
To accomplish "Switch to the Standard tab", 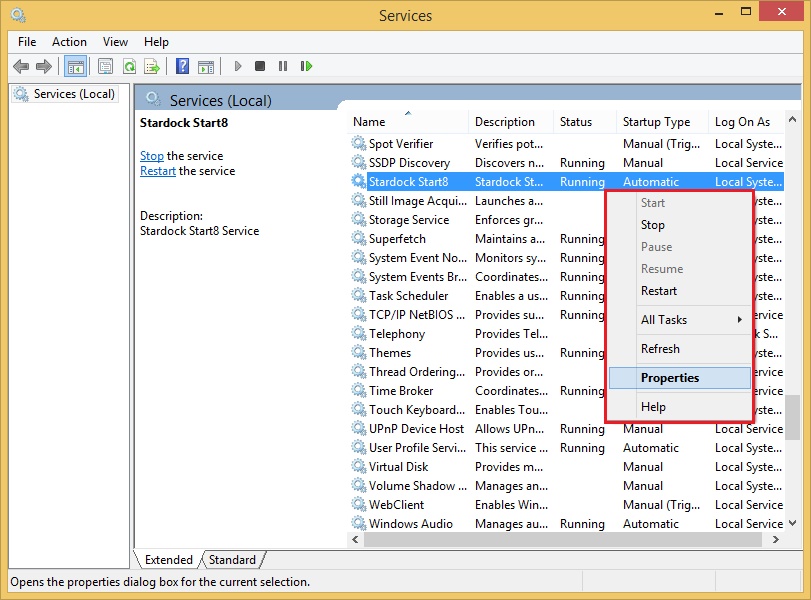I will [x=232, y=560].
